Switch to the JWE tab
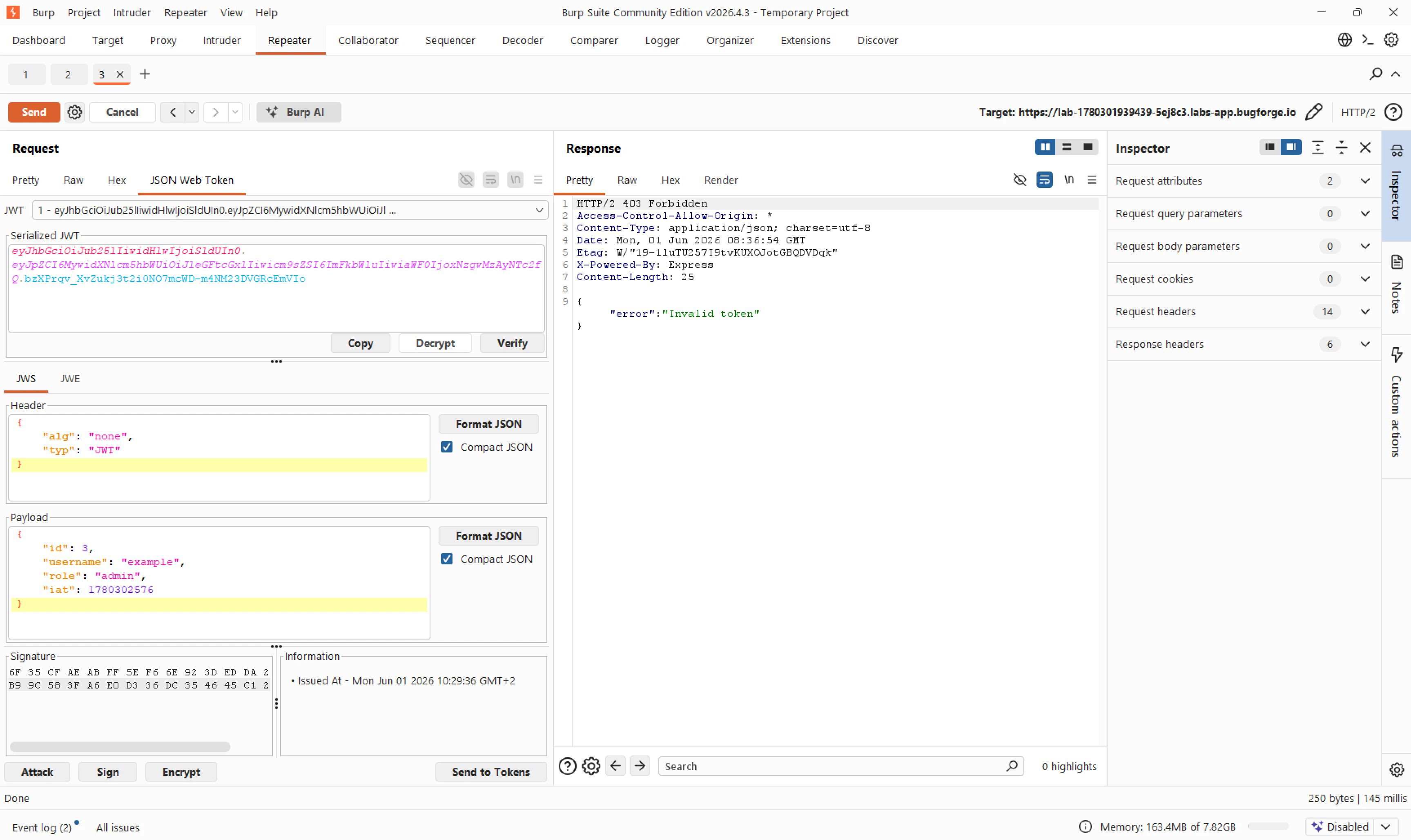This screenshot has height=840, width=1411. click(70, 379)
